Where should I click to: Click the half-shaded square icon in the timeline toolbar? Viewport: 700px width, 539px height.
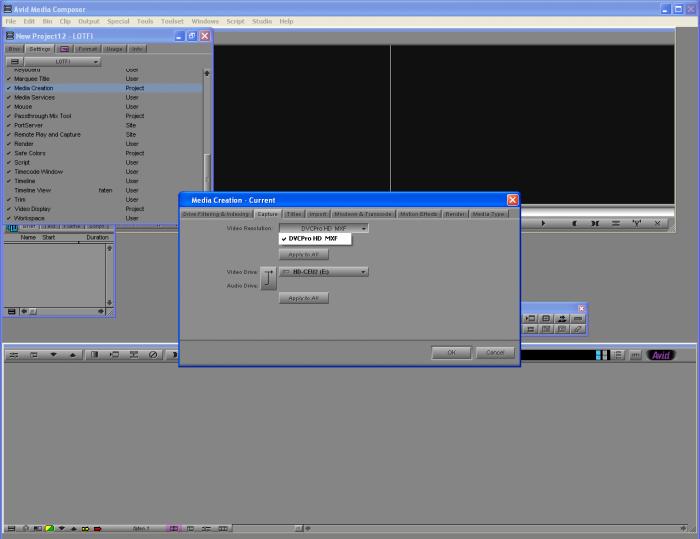(x=94, y=355)
